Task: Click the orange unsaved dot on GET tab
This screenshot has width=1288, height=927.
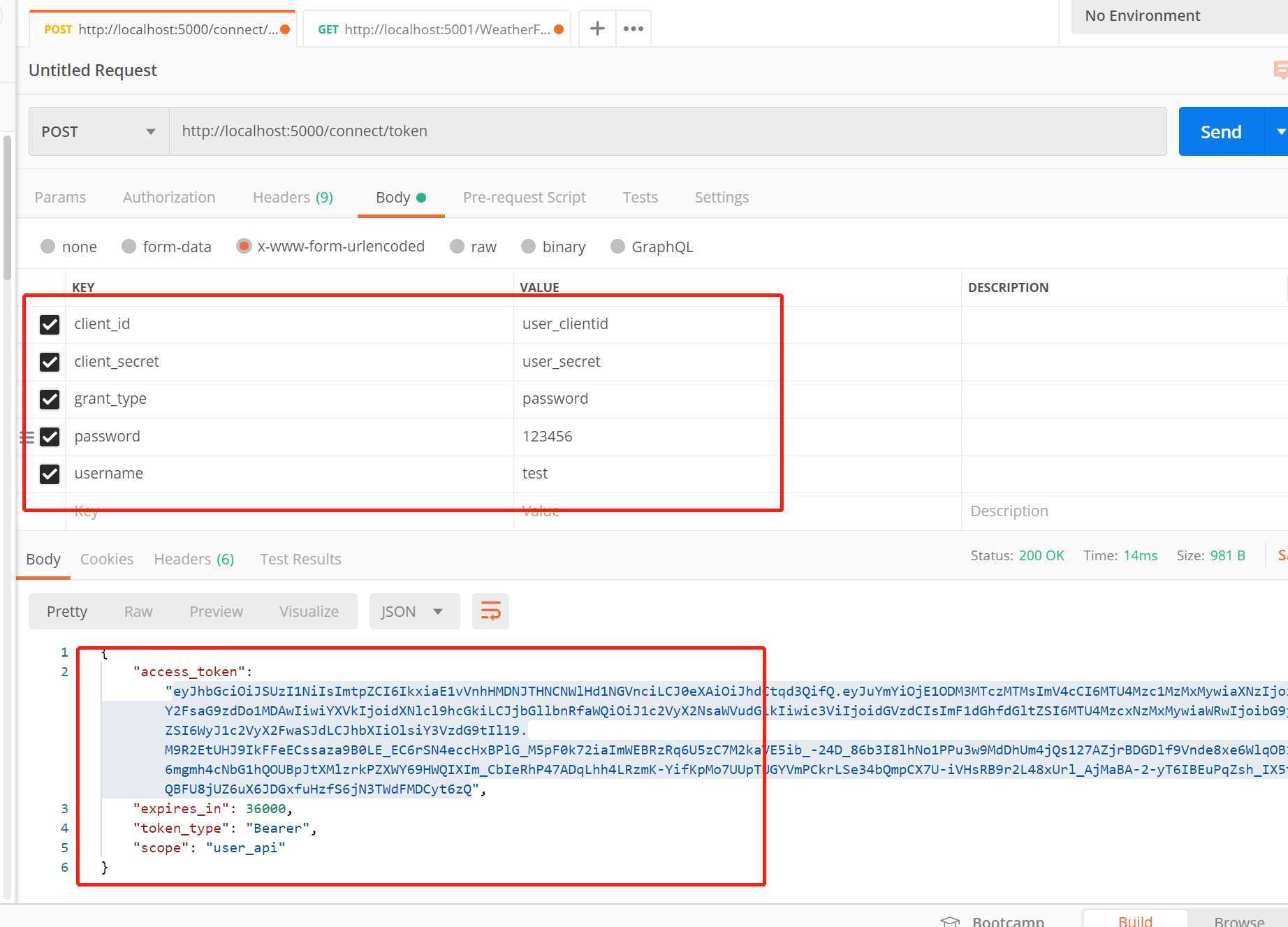Action: (559, 29)
